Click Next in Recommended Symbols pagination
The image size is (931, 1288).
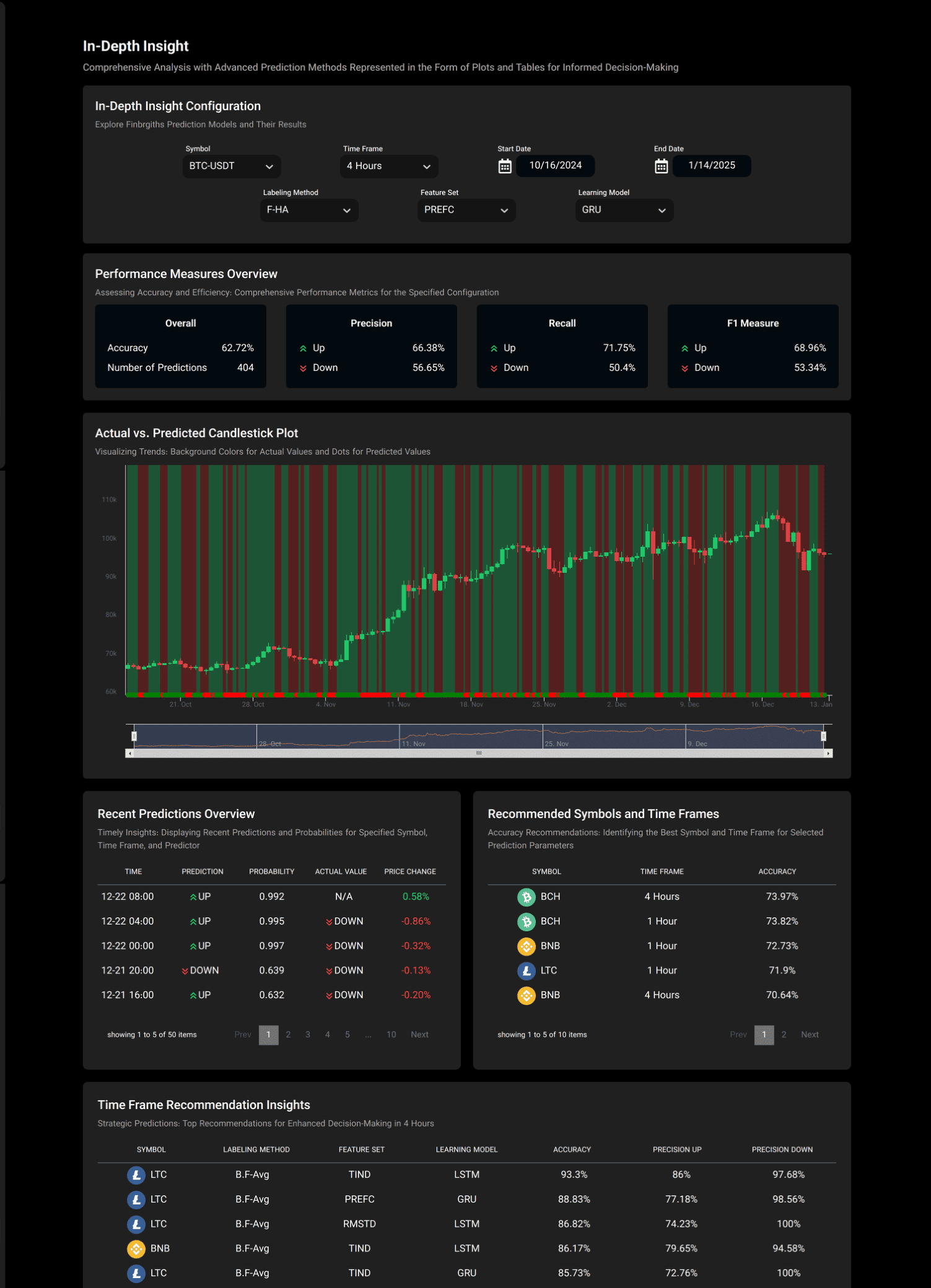809,1035
